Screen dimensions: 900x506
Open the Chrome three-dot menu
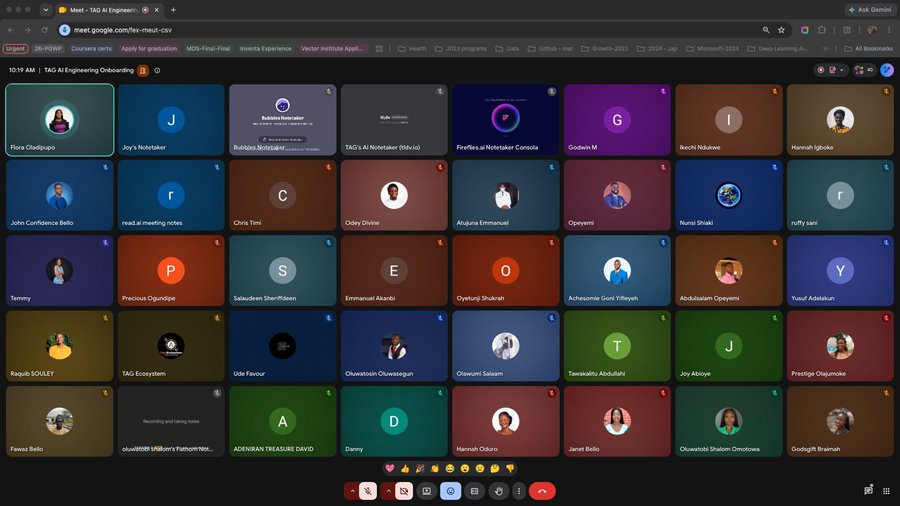point(889,30)
